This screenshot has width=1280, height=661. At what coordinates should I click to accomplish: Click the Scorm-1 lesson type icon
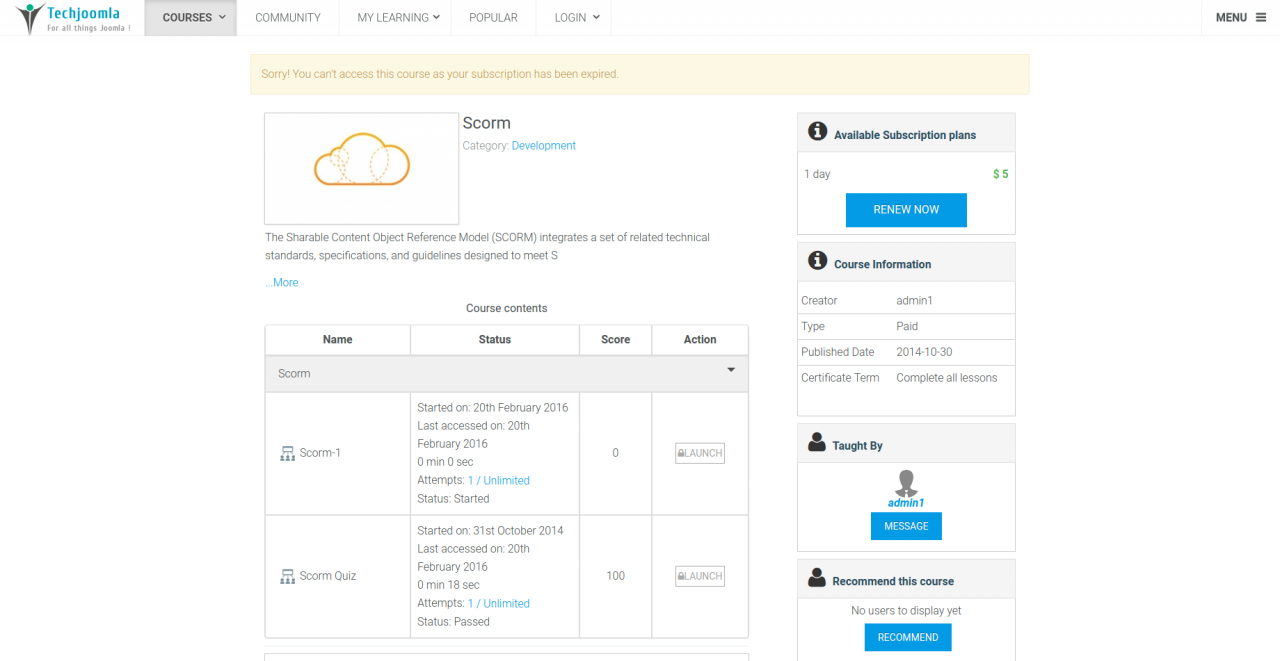pos(288,453)
